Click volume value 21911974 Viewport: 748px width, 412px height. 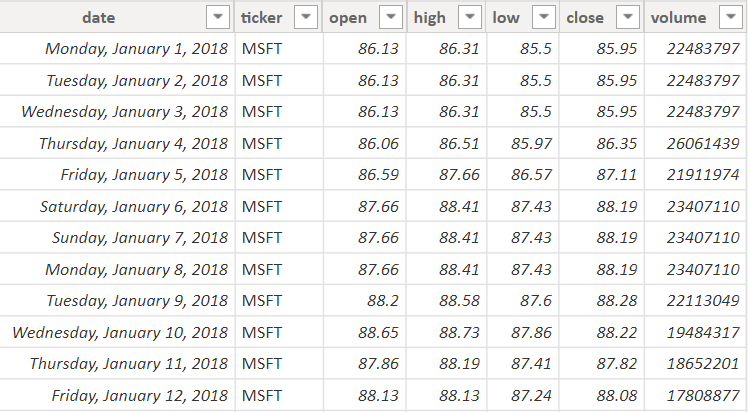click(703, 175)
